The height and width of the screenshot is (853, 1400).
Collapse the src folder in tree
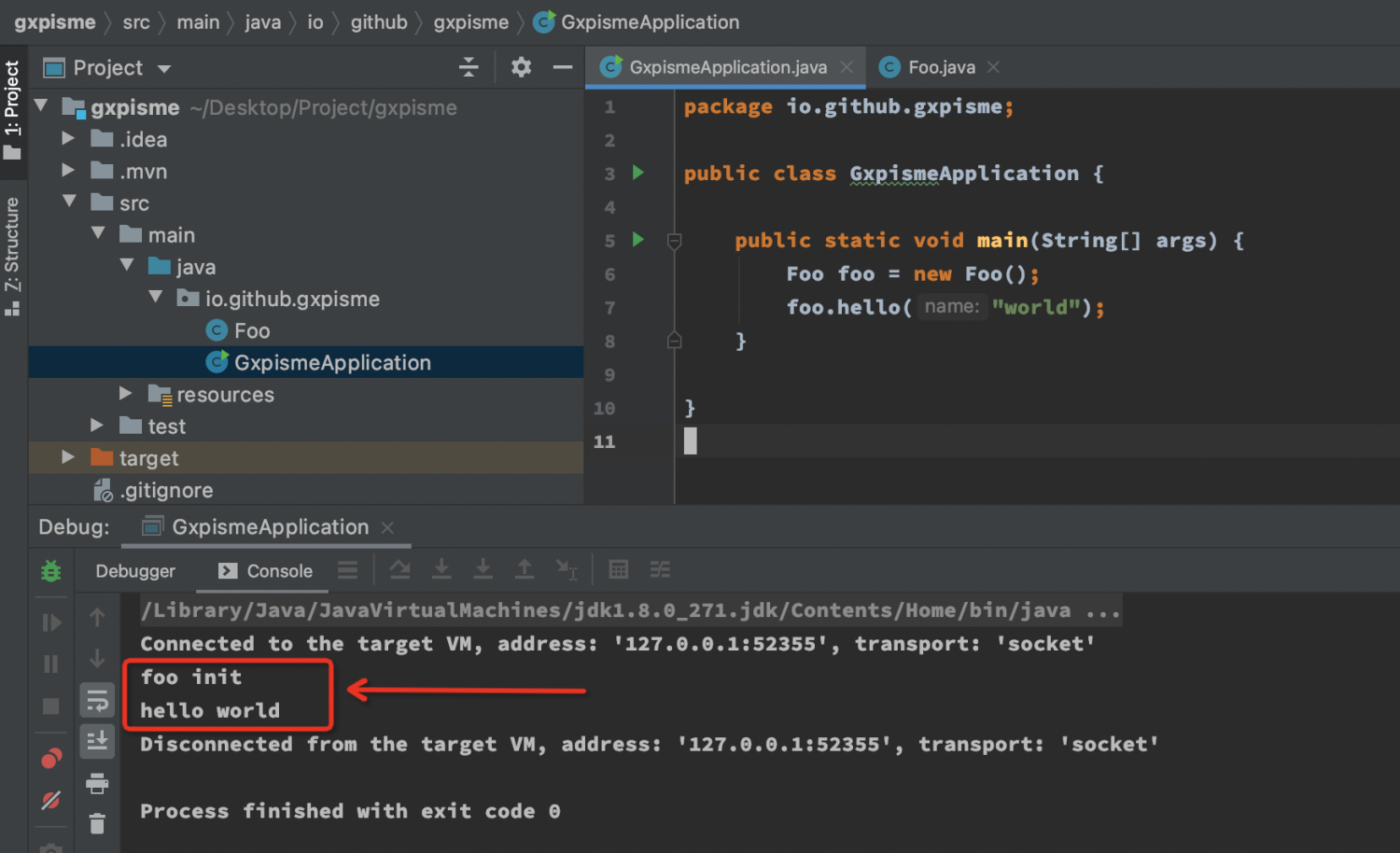(x=69, y=202)
